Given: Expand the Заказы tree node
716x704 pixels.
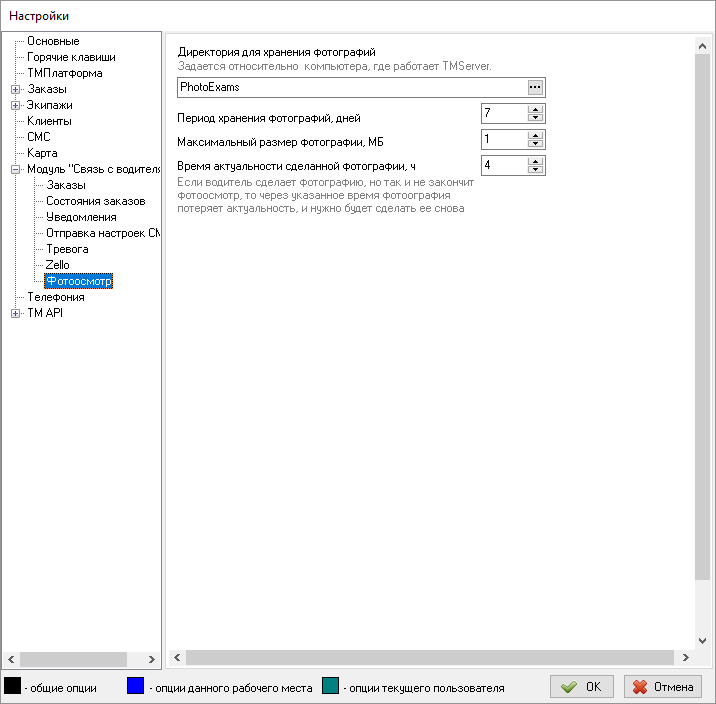Looking at the screenshot, I should point(15,89).
